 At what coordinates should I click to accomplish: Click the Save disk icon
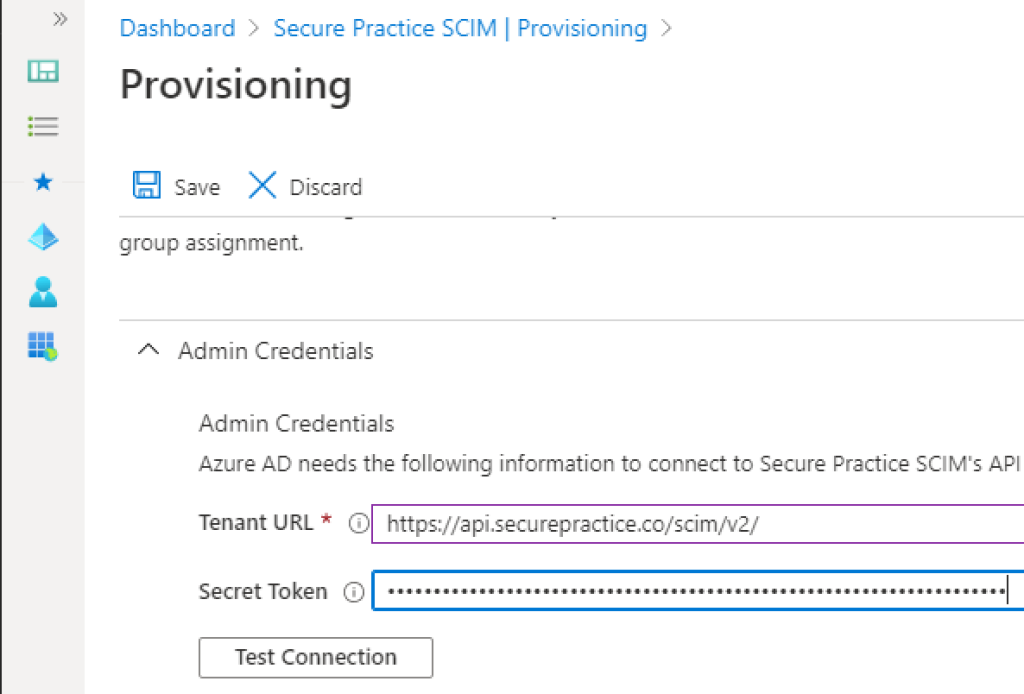coord(146,185)
